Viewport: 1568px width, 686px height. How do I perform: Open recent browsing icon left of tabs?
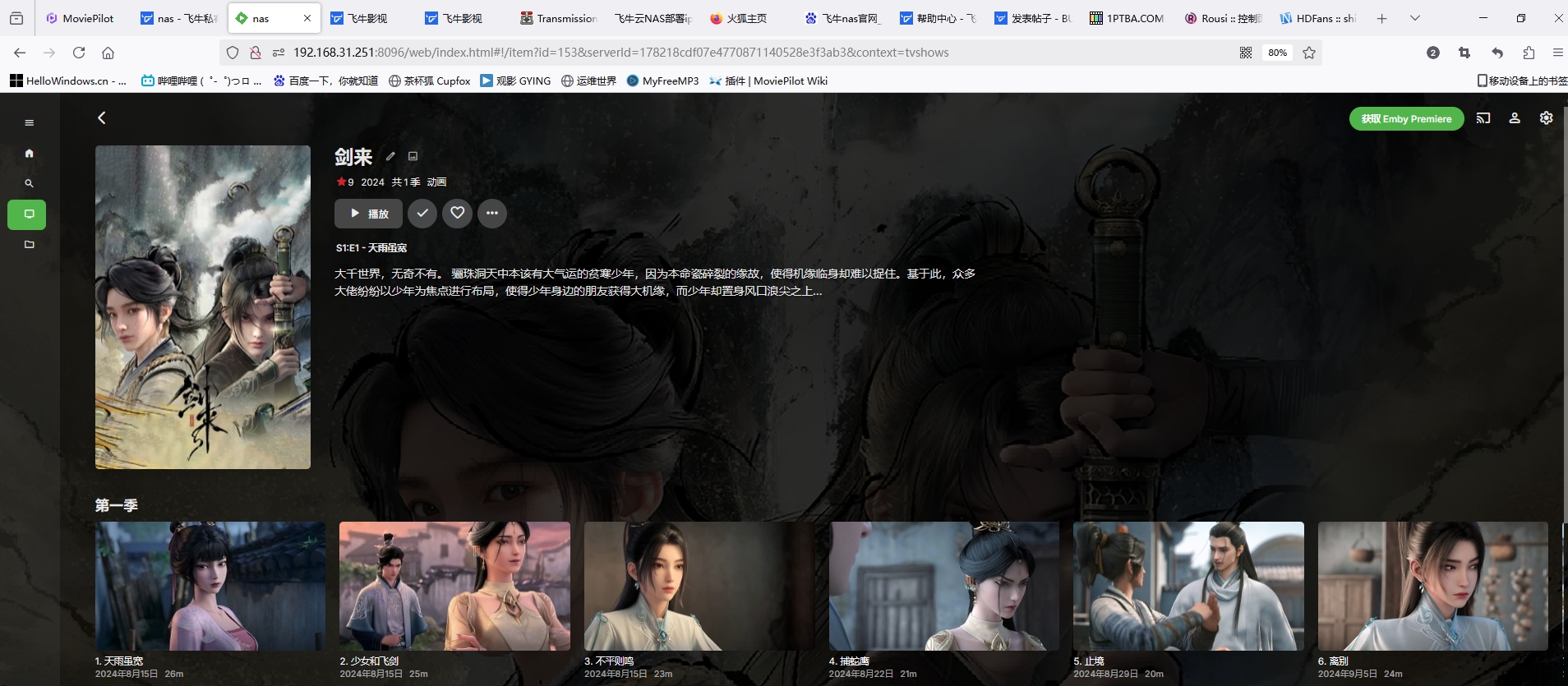(16, 18)
